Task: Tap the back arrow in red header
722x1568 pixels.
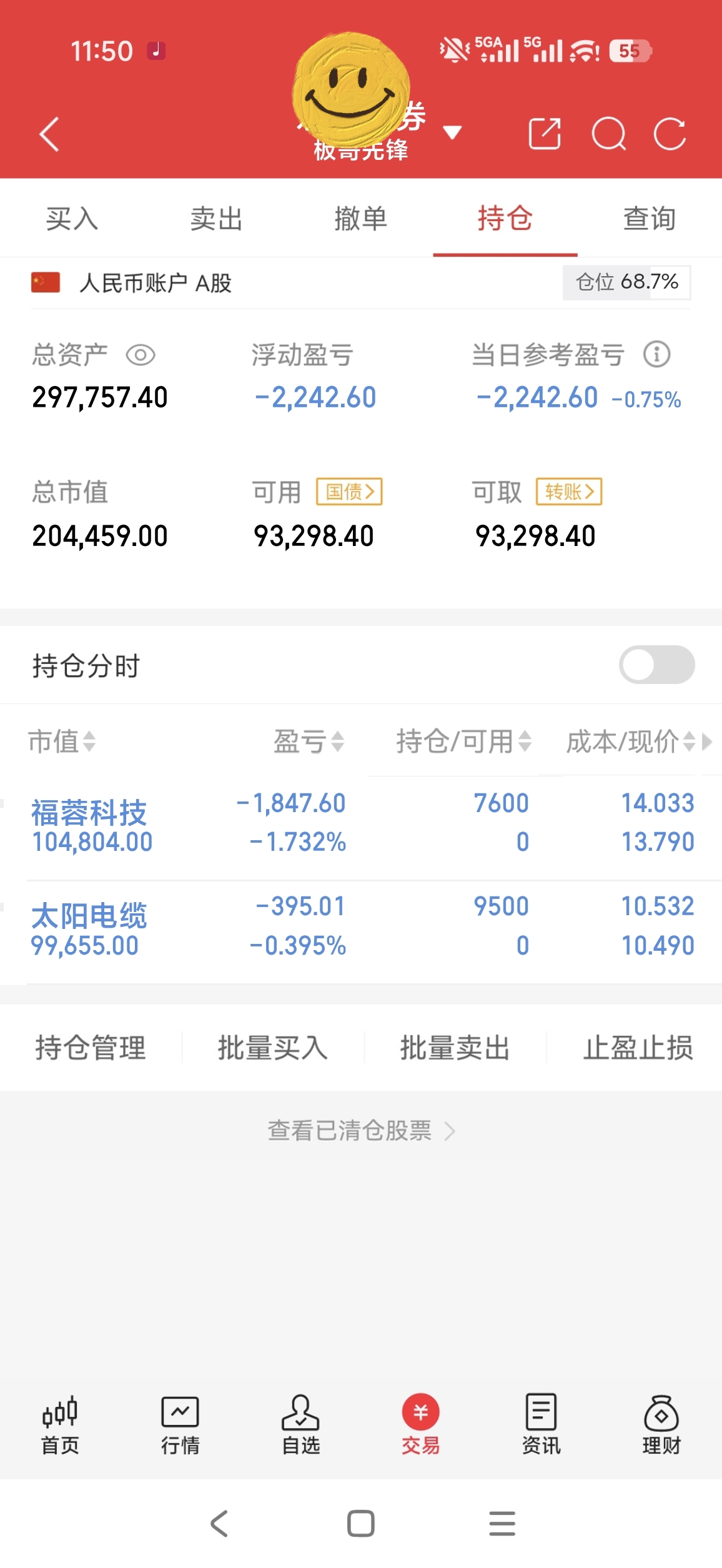Action: [49, 134]
